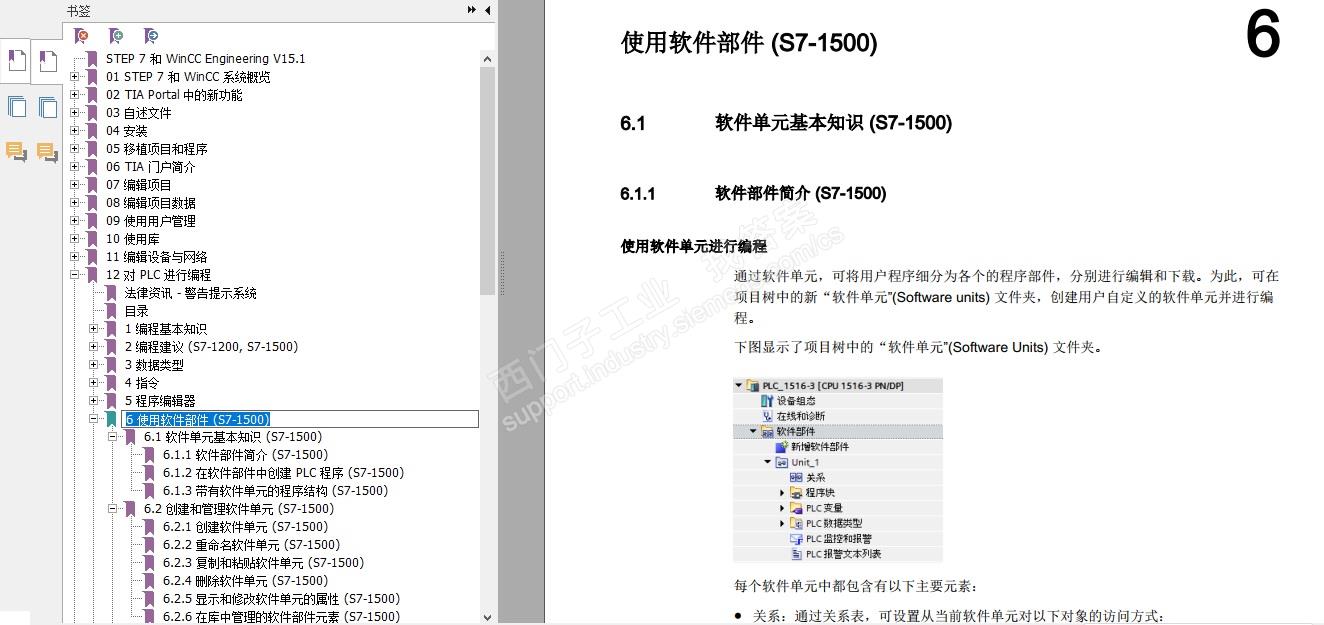Expand the 5 程序编辑器 bookmark node

point(93,401)
